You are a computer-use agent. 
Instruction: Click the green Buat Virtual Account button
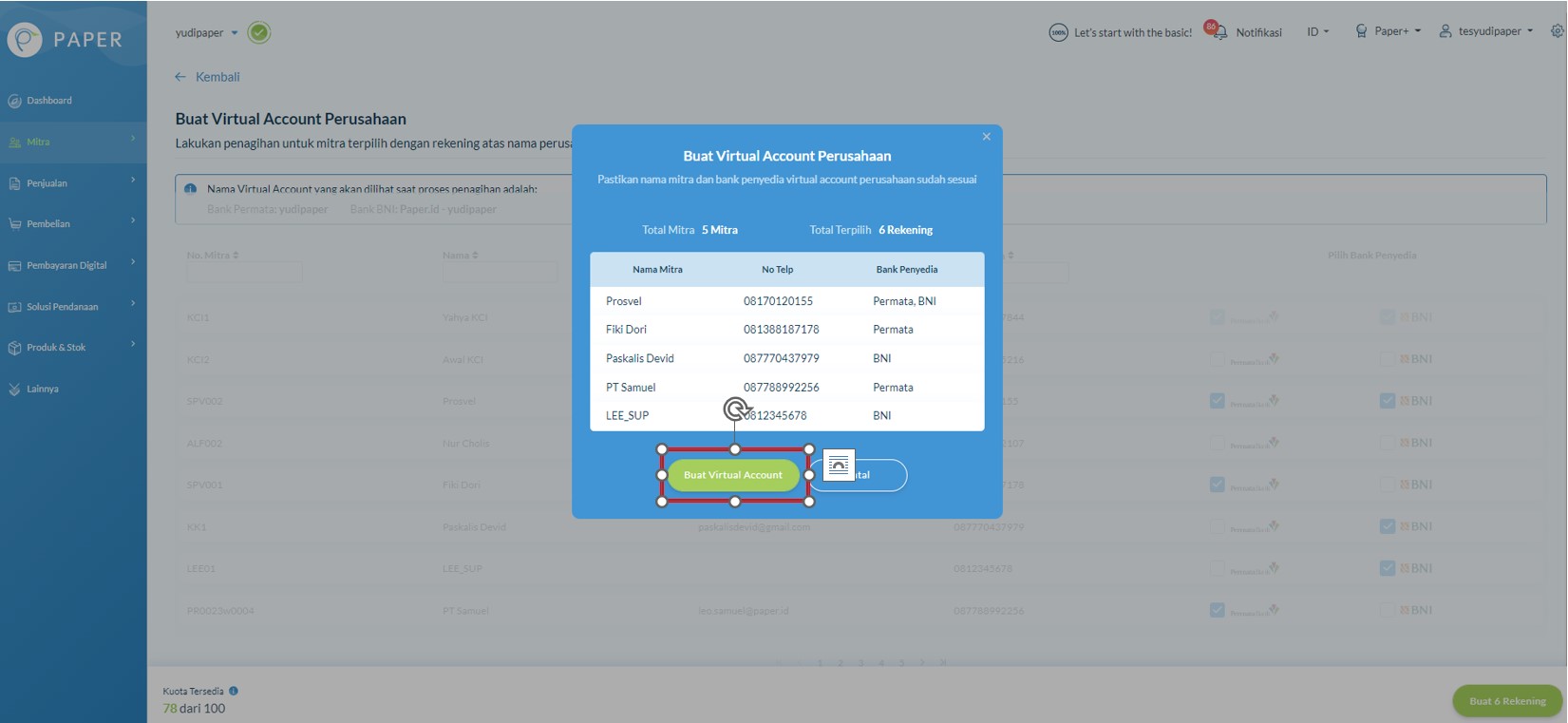click(733, 475)
